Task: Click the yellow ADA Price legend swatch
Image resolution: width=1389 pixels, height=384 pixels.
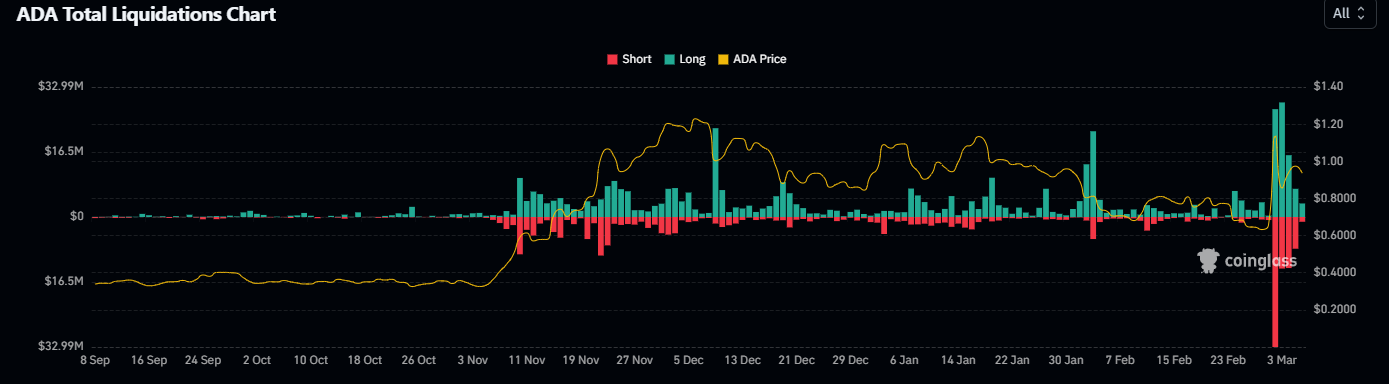Action: pyautogui.click(x=723, y=59)
